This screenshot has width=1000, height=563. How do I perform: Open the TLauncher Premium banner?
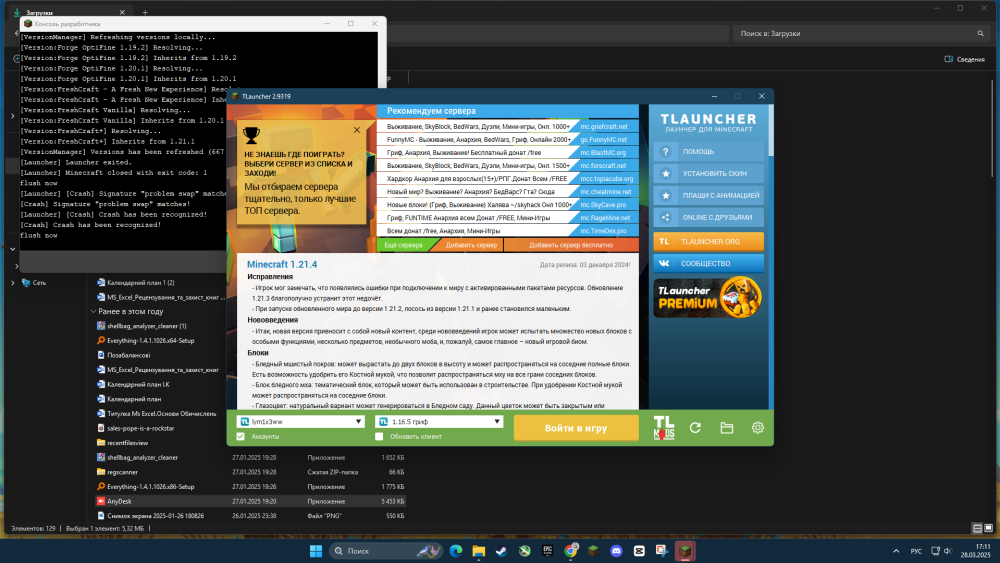708,298
